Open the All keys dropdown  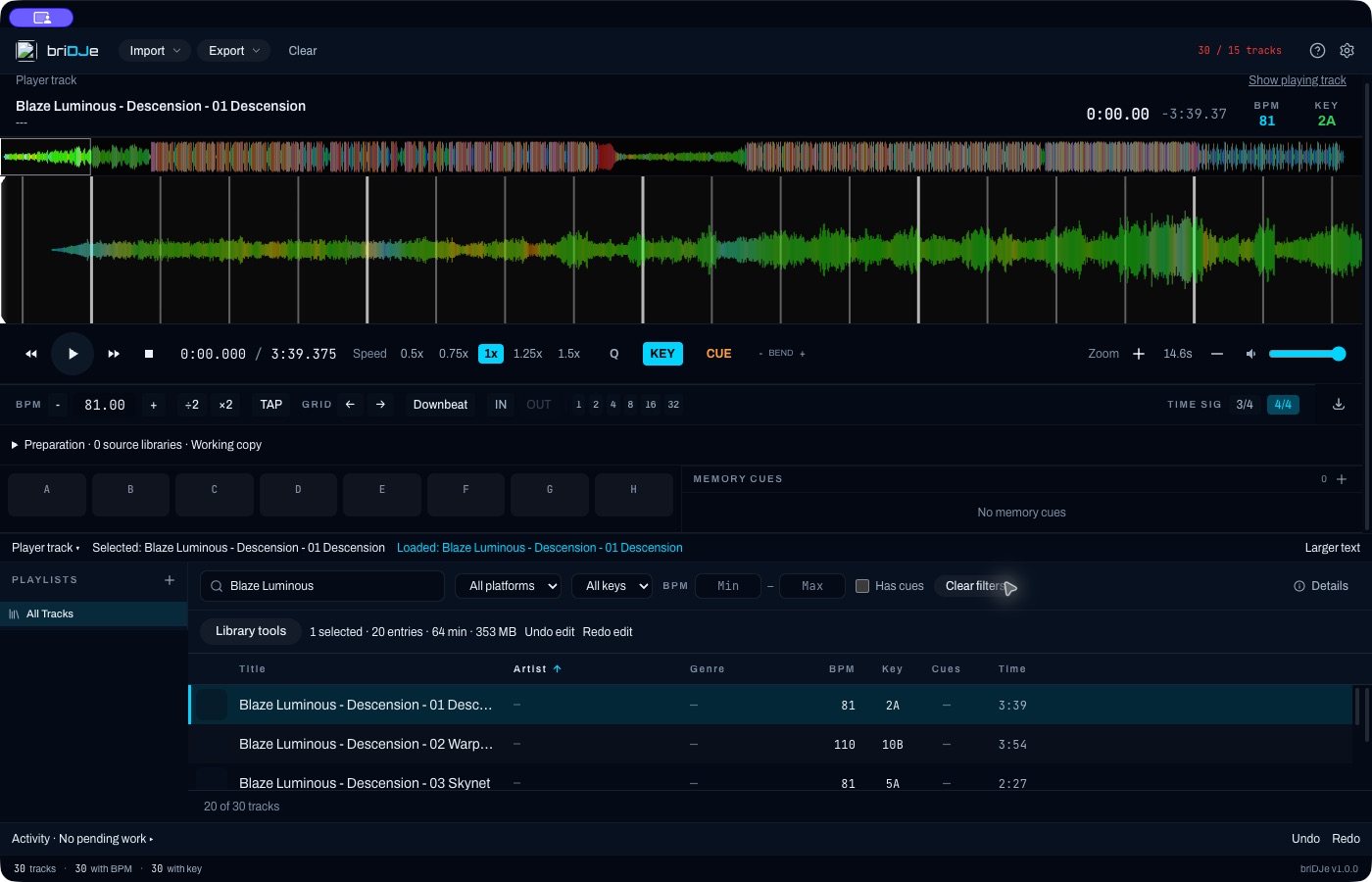[612, 586]
